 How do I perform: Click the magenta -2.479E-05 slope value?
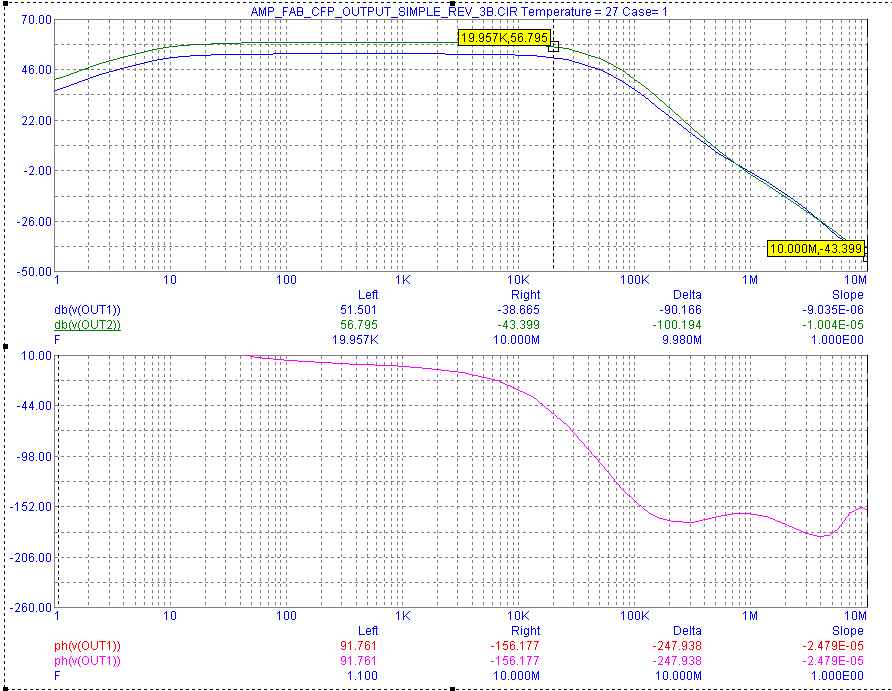[x=832, y=661]
